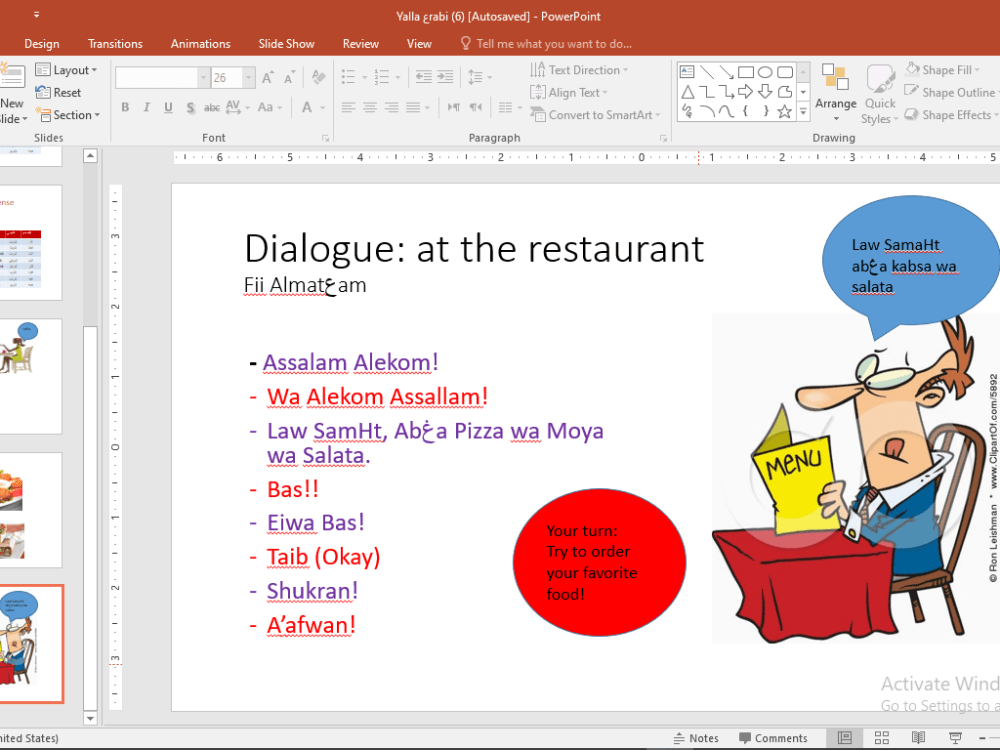Screen dimensions: 1000x750
Task: Start Slide Show from status bar
Action: pos(955,738)
